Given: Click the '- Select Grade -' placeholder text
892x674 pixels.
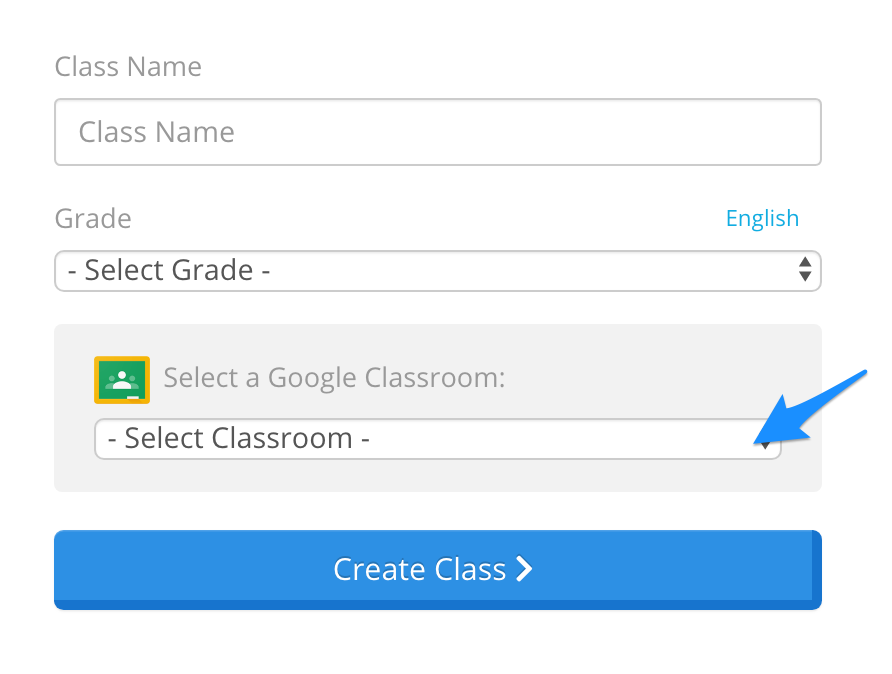Looking at the screenshot, I should (x=168, y=270).
